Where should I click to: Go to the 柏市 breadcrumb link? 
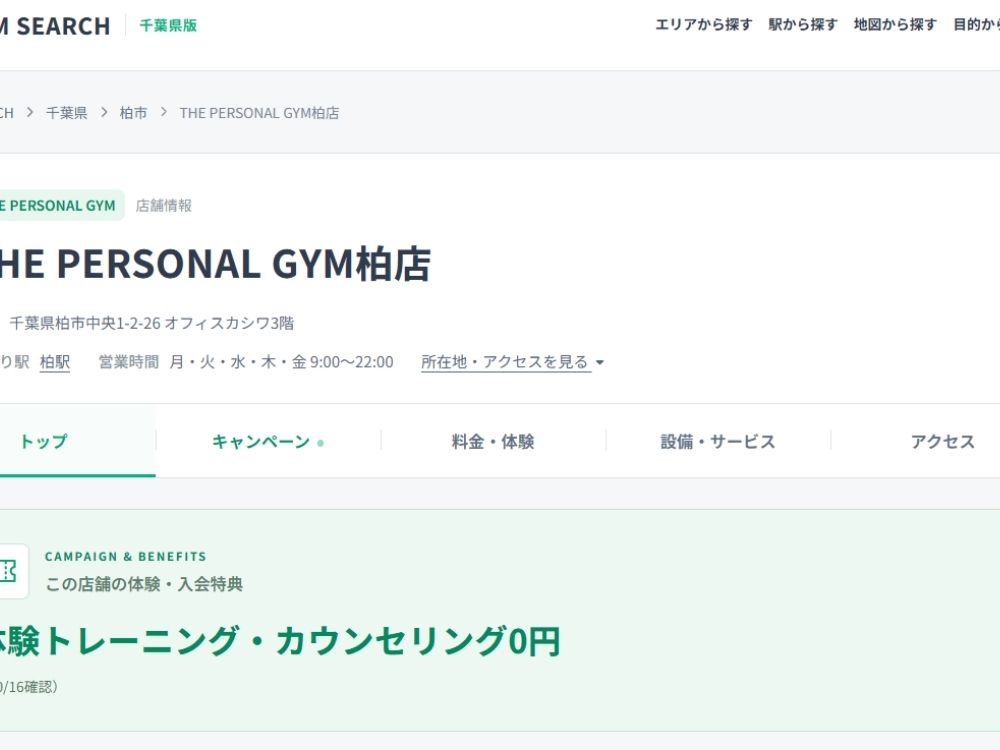(133, 113)
